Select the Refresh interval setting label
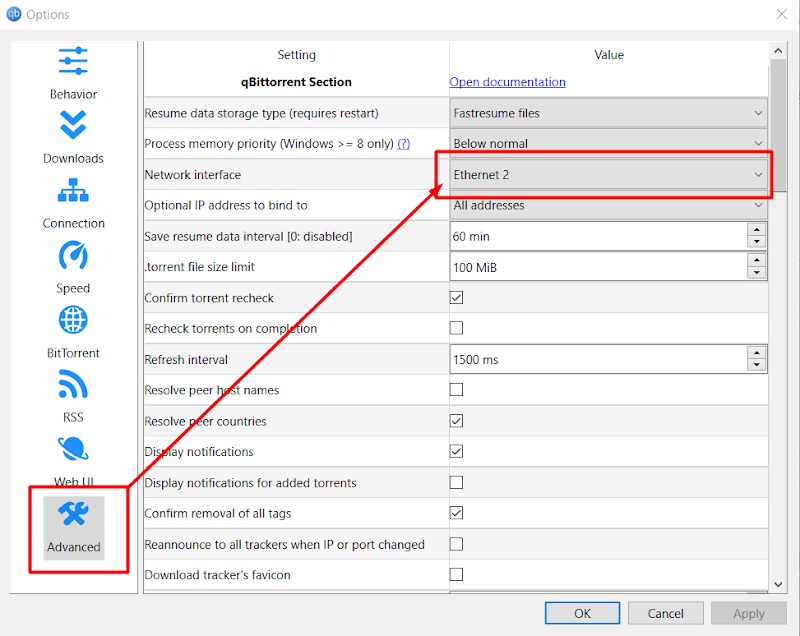The width and height of the screenshot is (800, 636). click(x=186, y=360)
